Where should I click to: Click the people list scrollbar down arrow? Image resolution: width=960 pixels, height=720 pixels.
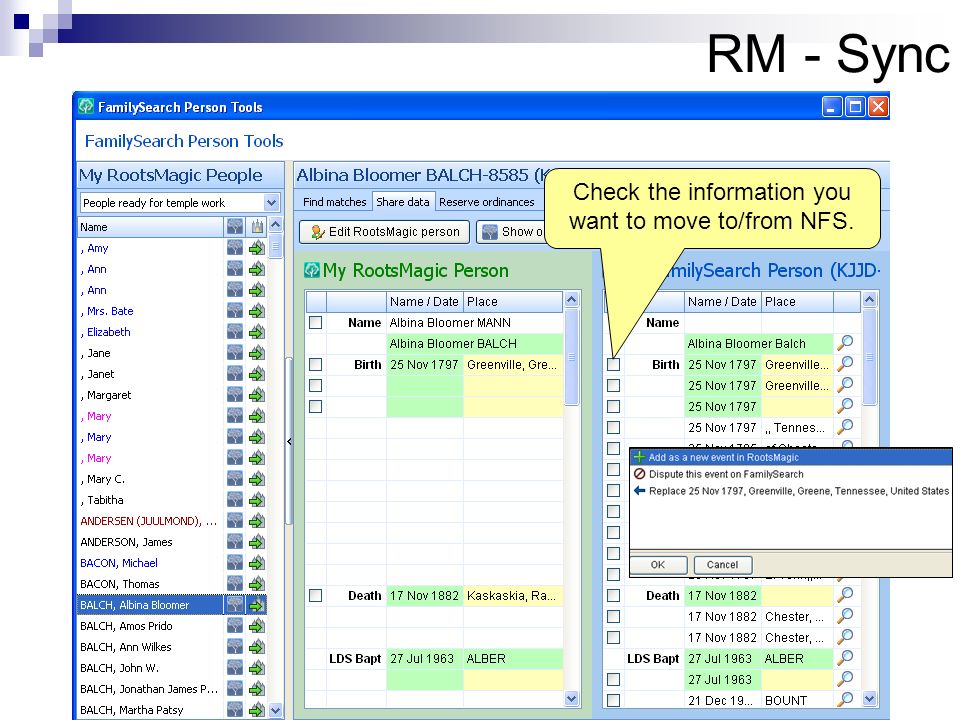[x=276, y=710]
